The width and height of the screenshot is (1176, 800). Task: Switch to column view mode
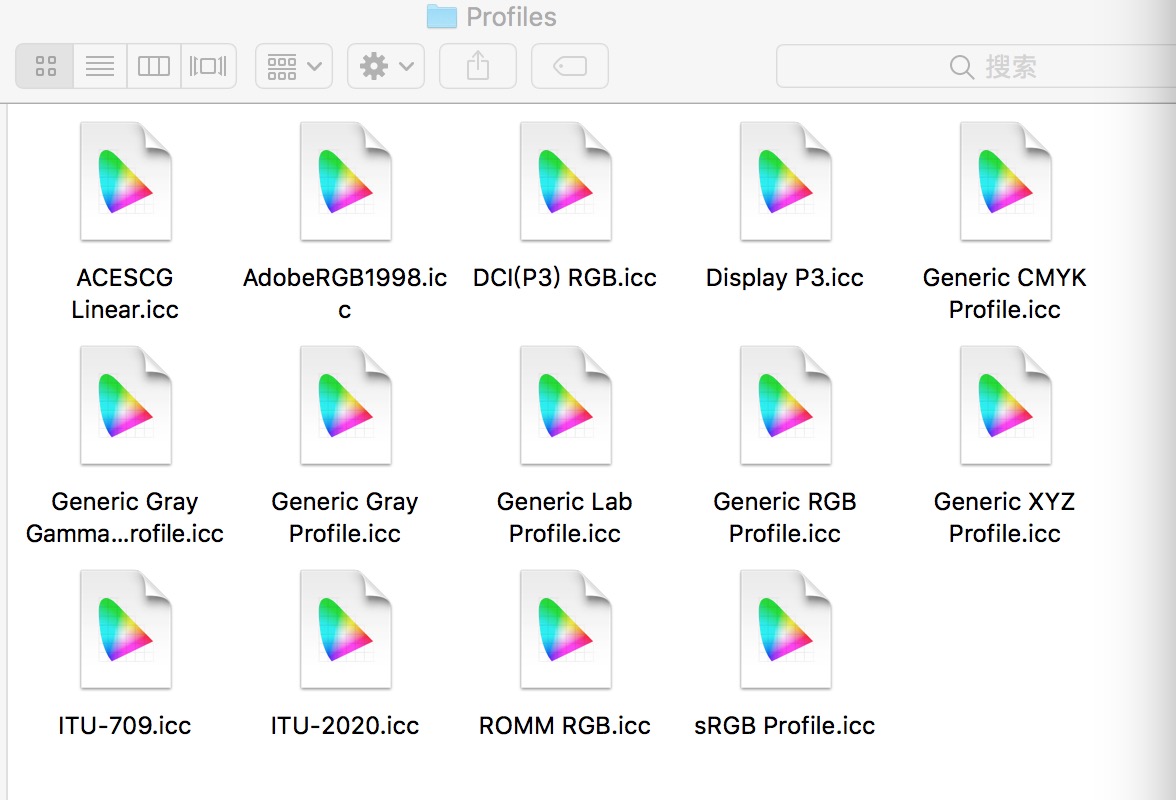(154, 67)
